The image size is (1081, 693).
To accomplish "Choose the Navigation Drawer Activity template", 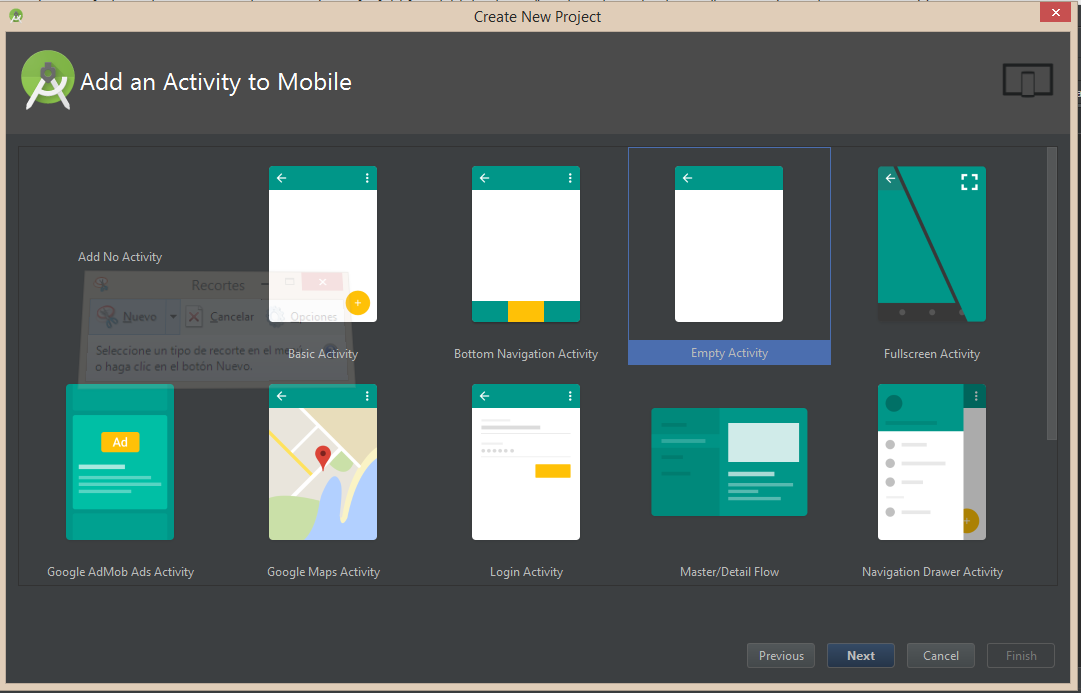I will [931, 462].
